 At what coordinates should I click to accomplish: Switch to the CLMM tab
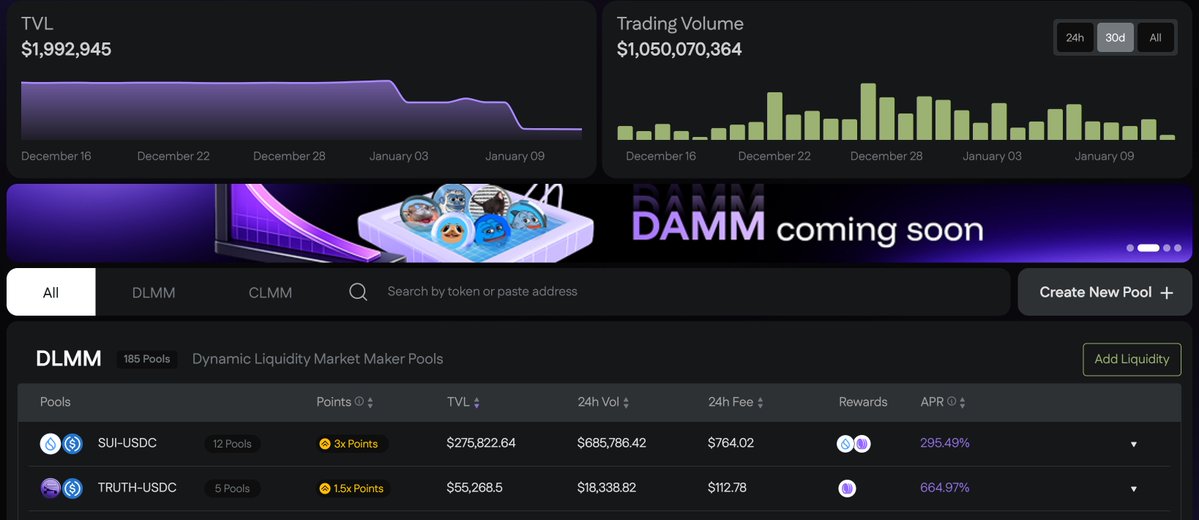(270, 293)
